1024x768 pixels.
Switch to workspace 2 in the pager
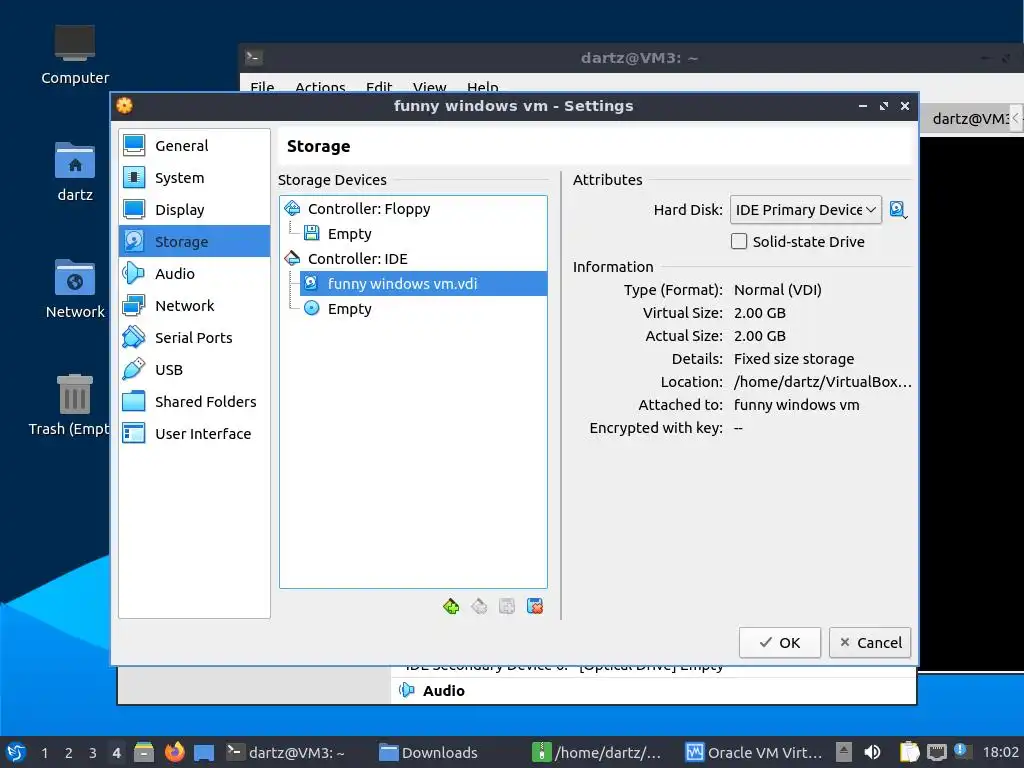point(69,753)
